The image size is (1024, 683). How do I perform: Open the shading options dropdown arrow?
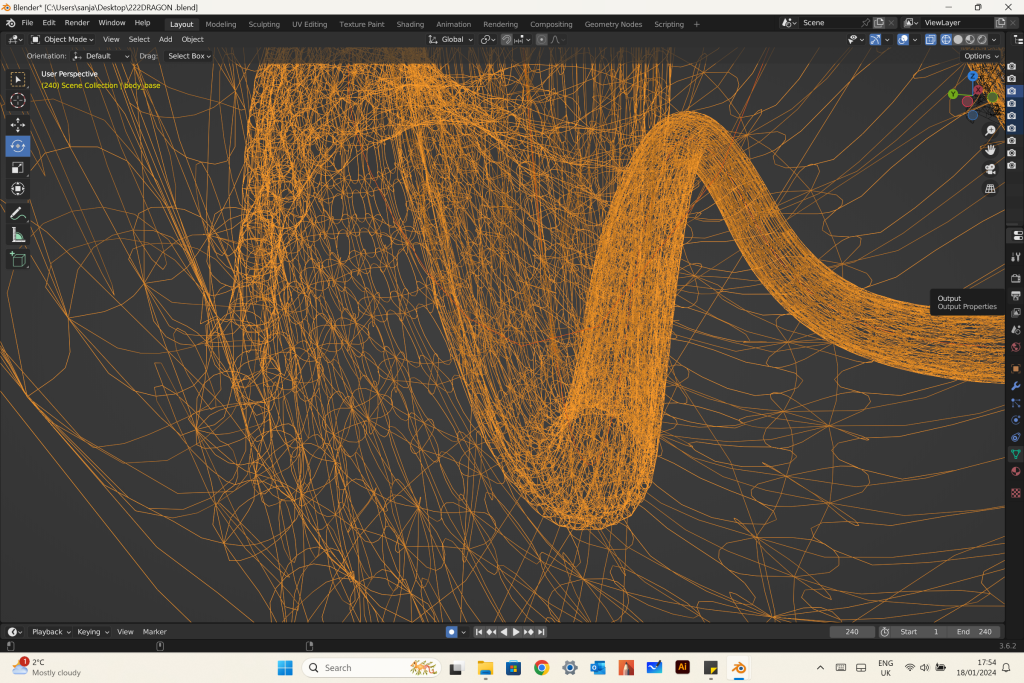994,40
